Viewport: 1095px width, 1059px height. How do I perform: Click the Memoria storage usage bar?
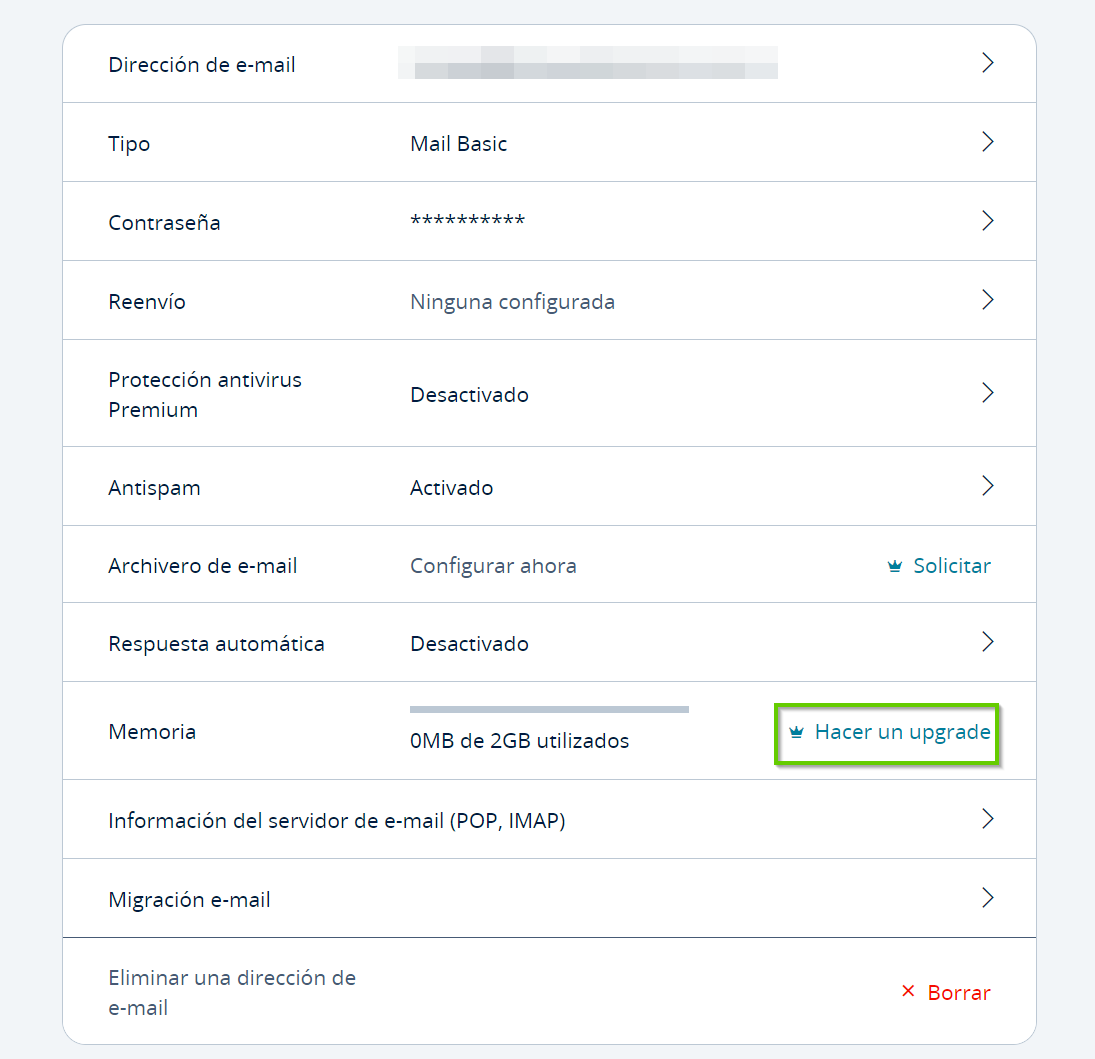(x=550, y=710)
